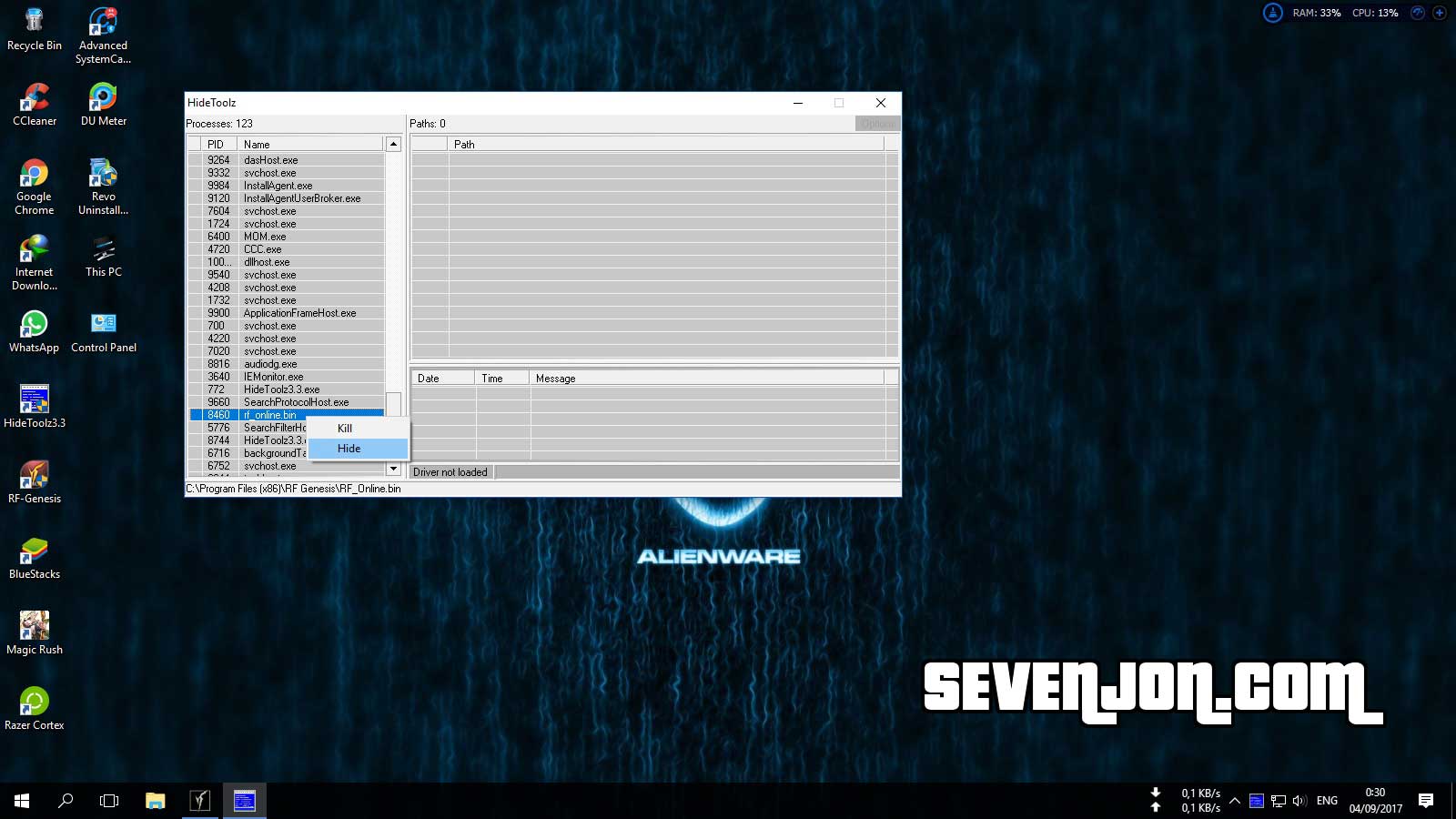Select dasHost.exe process row
Image resolution: width=1456 pixels, height=819 pixels.
(x=287, y=160)
